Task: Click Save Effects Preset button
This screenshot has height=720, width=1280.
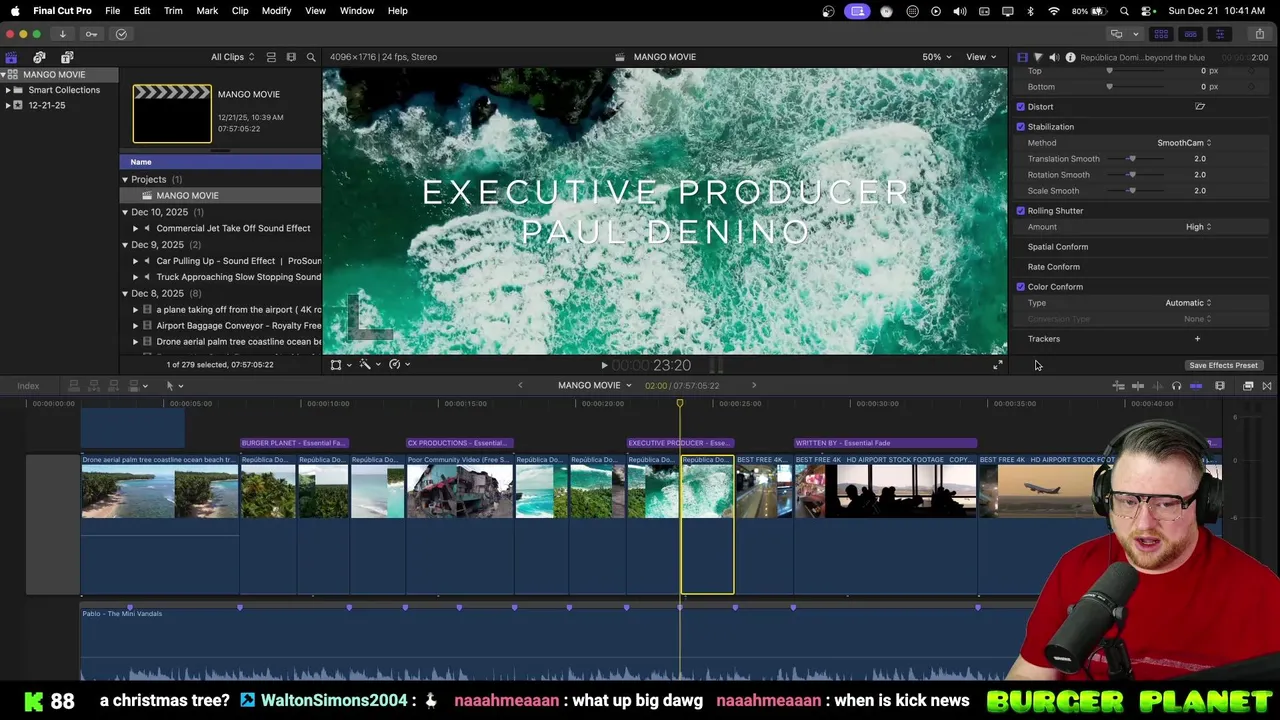Action: [1223, 365]
